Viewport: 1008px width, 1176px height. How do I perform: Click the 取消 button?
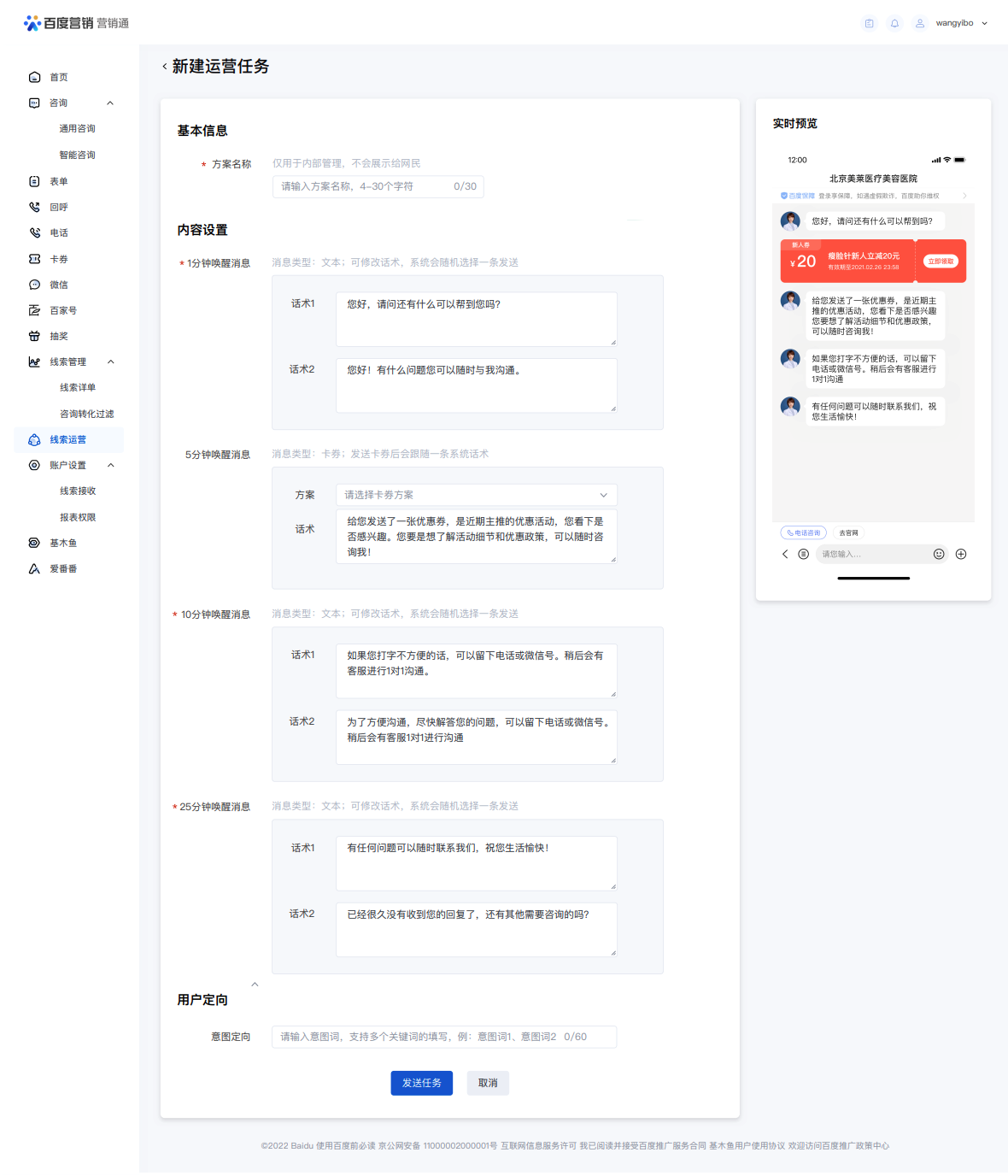488,1083
